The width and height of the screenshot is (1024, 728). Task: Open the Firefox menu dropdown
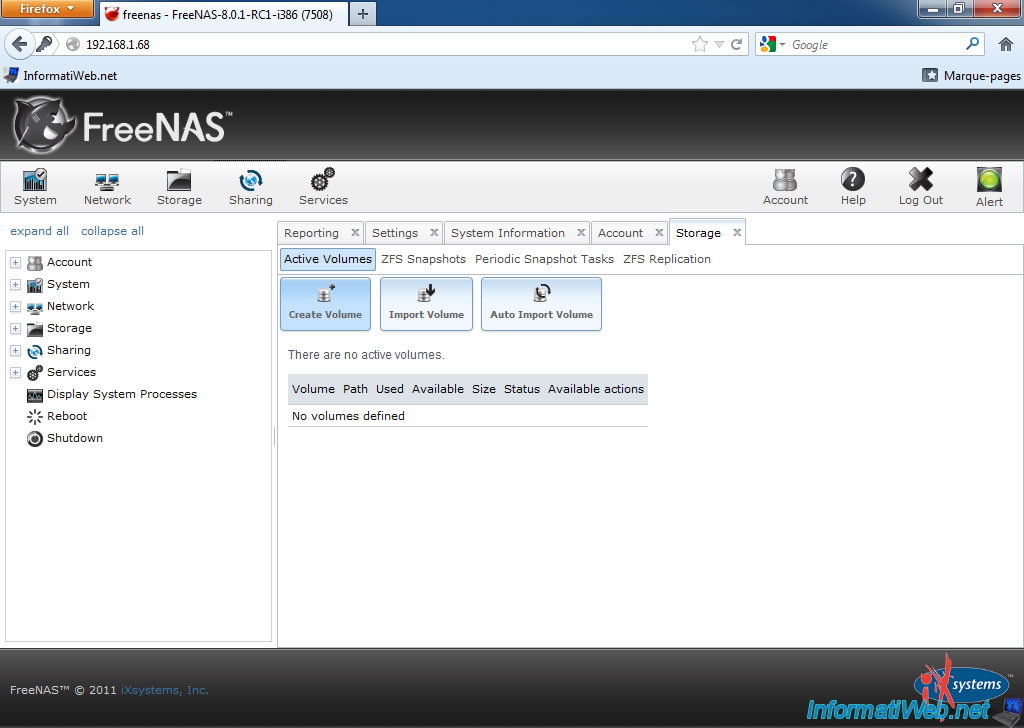[46, 9]
